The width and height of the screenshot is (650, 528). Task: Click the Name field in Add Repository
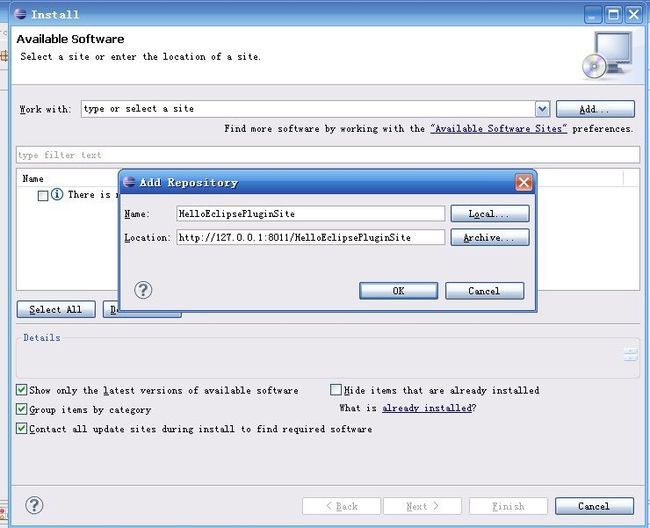click(x=310, y=213)
